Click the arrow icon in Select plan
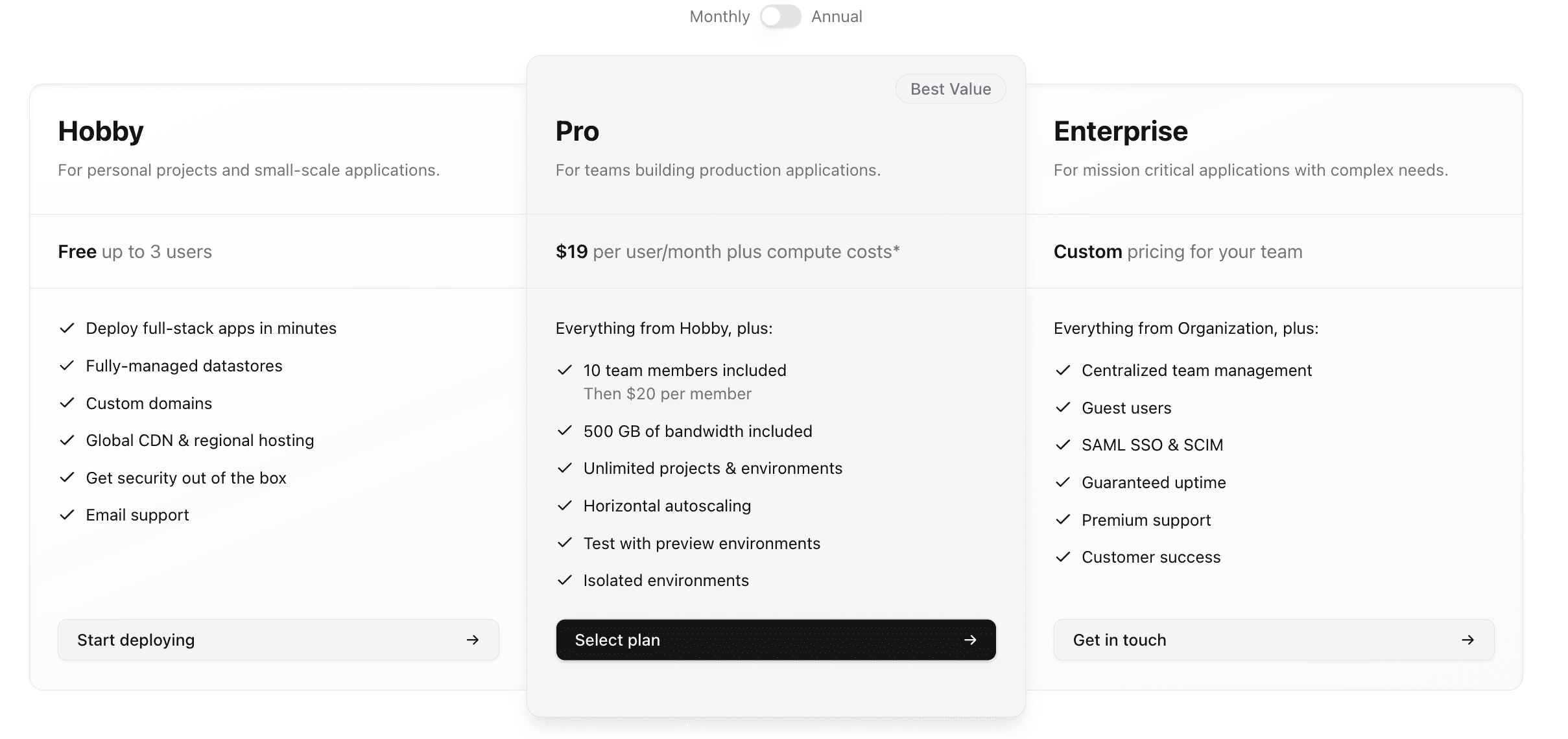This screenshot has width=1568, height=739. click(970, 640)
